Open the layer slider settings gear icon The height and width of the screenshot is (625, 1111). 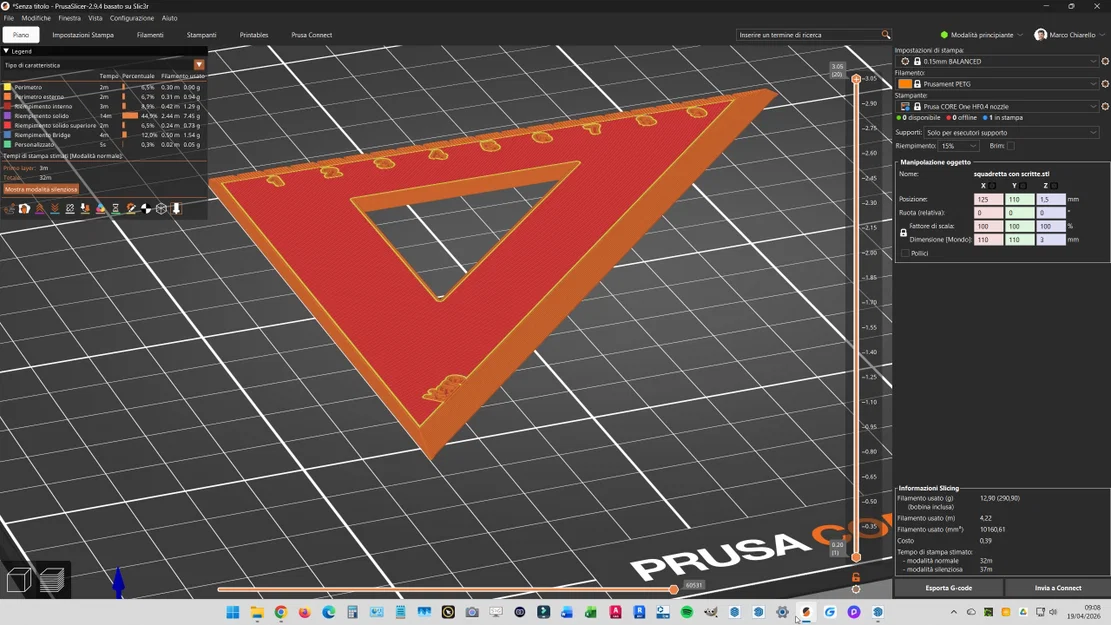(856, 589)
